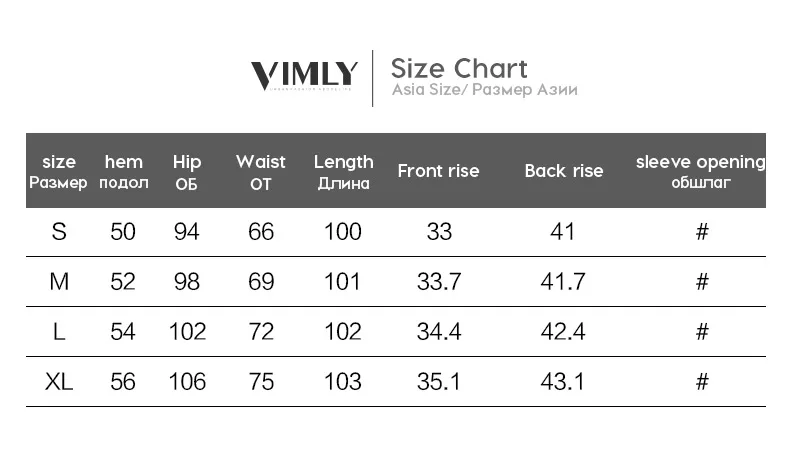Click back rise value 43.1
Viewport: 790px width, 450px height.
[x=563, y=382]
